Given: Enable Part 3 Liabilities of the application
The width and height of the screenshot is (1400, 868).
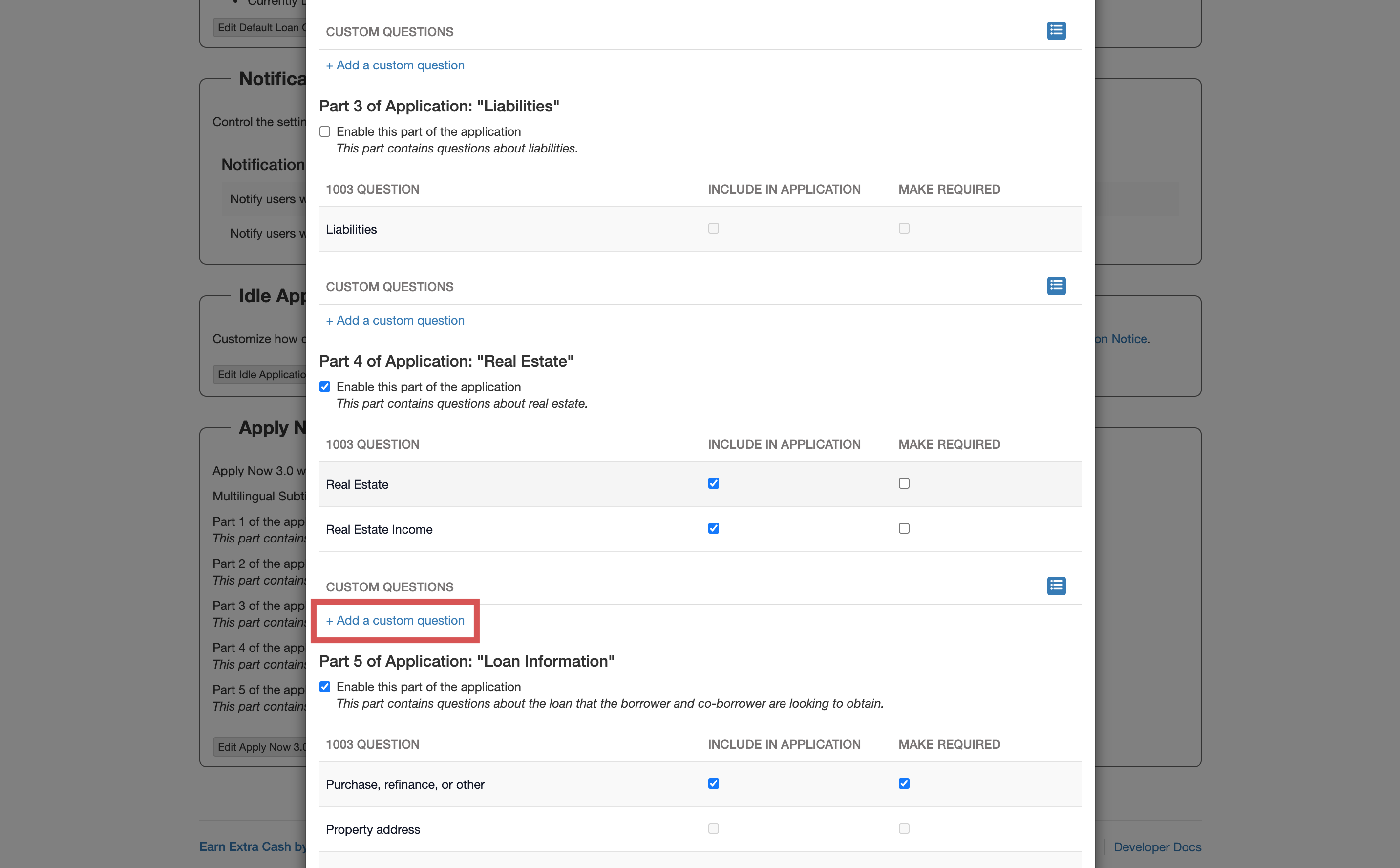Looking at the screenshot, I should click(x=325, y=131).
